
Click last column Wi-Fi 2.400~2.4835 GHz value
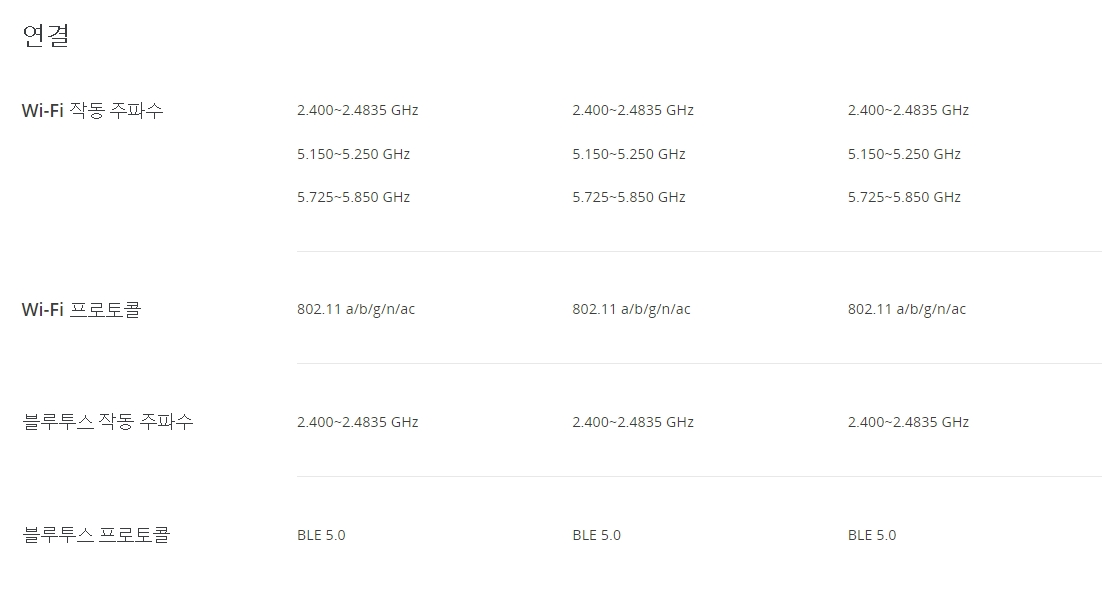tap(908, 110)
